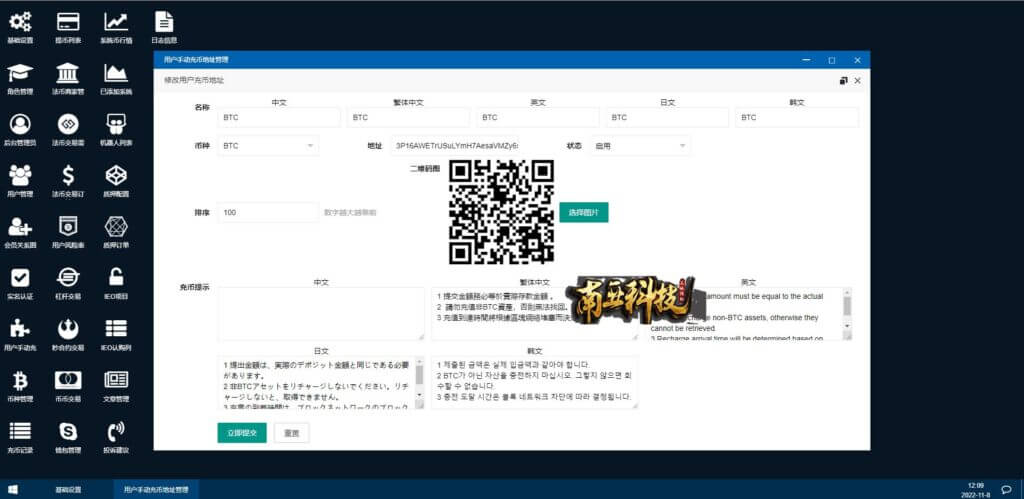The height and width of the screenshot is (499, 1024).
Task: Open the bank building icon shortcut
Action: pyautogui.click(x=68, y=72)
